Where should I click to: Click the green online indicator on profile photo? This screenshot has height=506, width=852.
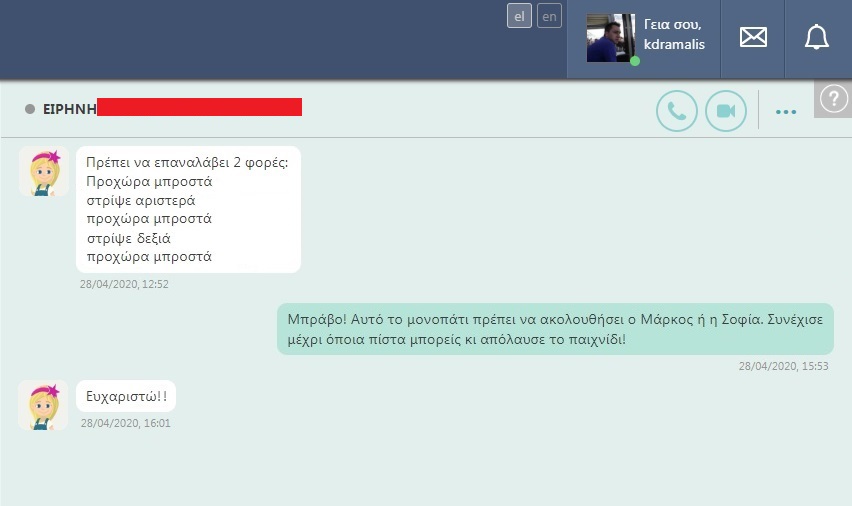pyautogui.click(x=635, y=61)
